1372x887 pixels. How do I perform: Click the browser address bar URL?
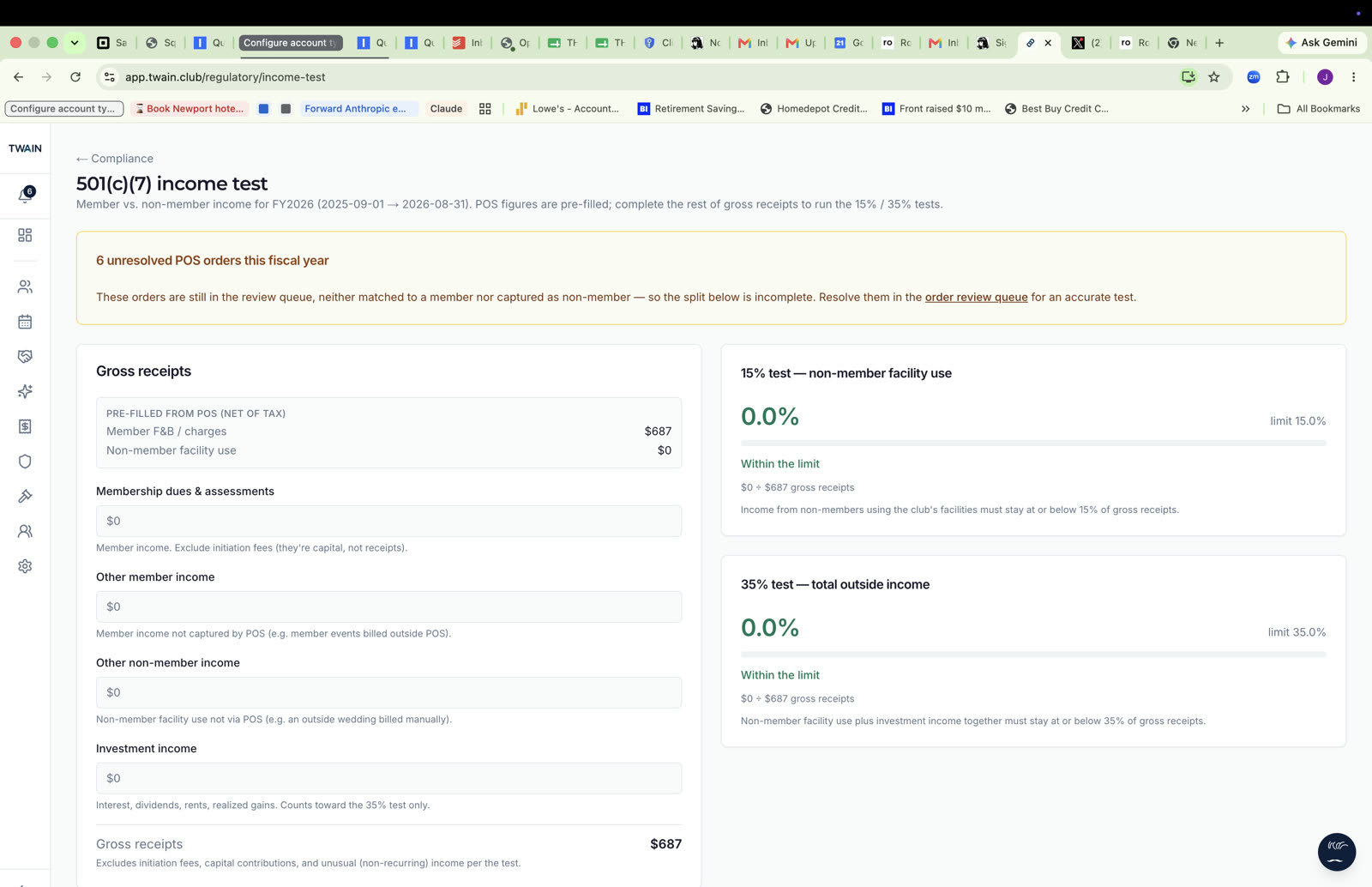coord(225,77)
